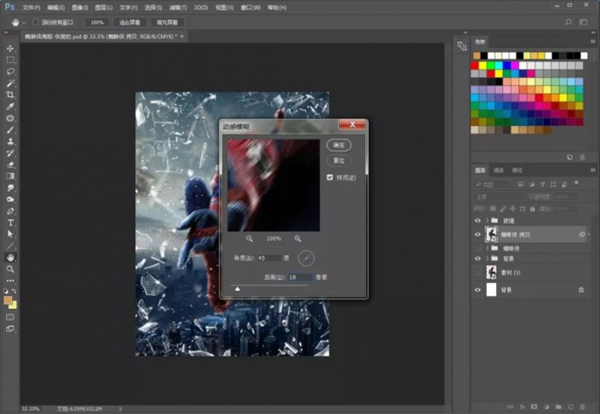
Task: Click the distance slider handle in the Motion Blur dialog
Action: (237, 287)
